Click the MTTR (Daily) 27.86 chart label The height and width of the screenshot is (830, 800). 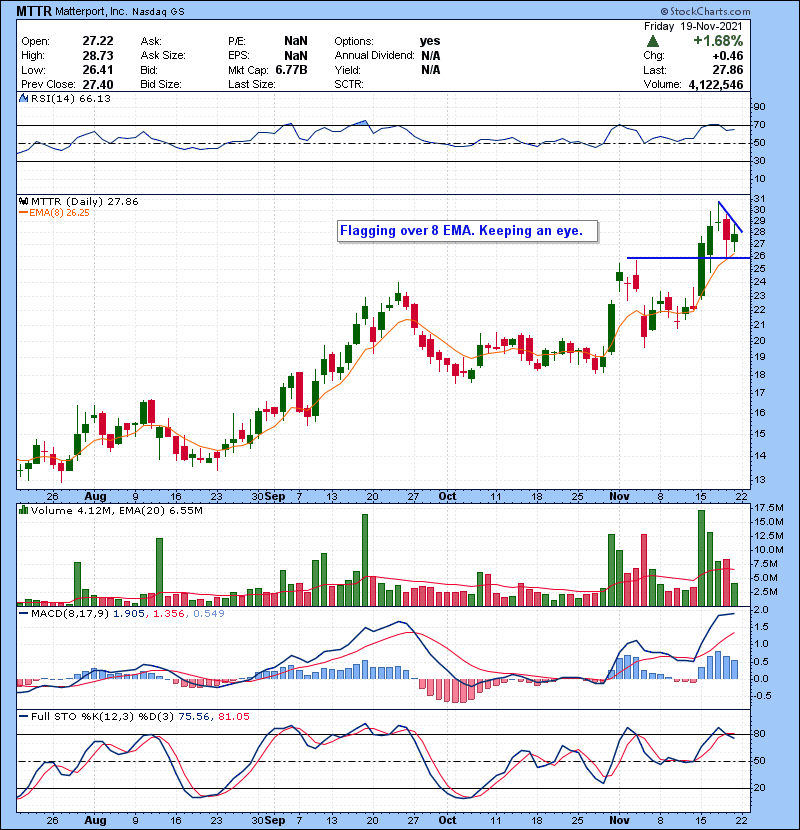85,202
